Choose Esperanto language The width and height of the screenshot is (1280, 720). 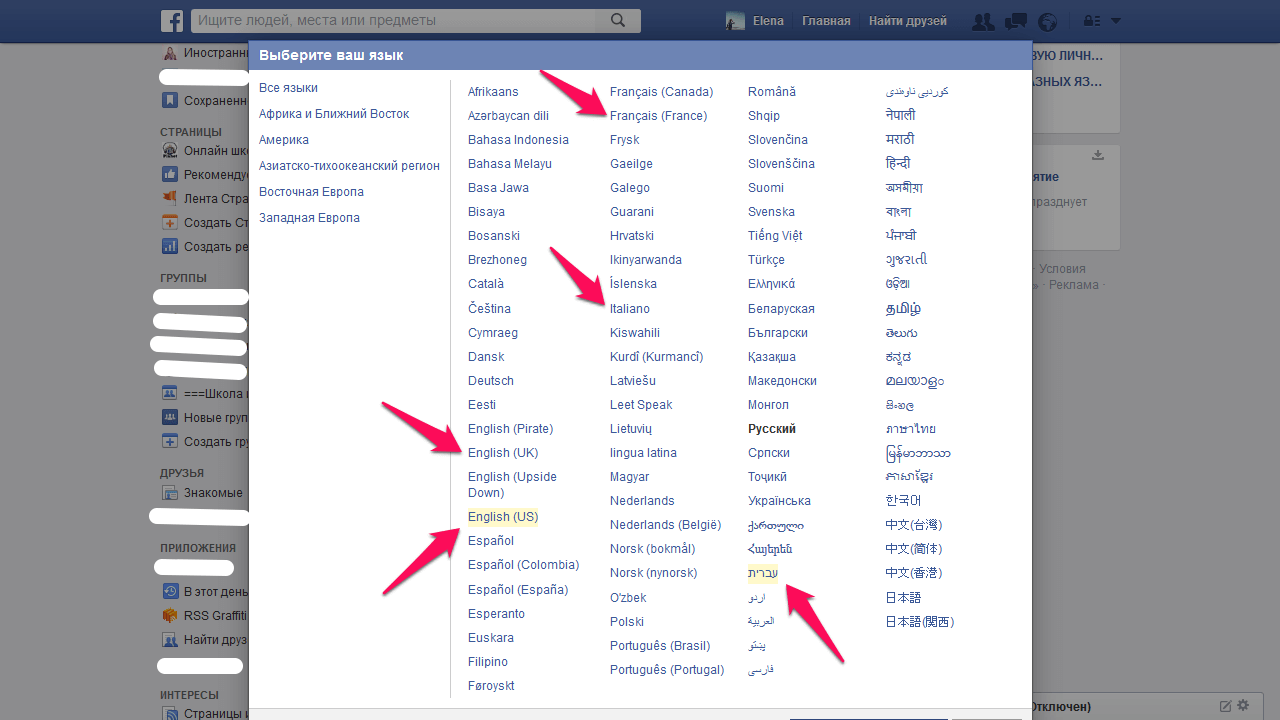click(x=496, y=614)
